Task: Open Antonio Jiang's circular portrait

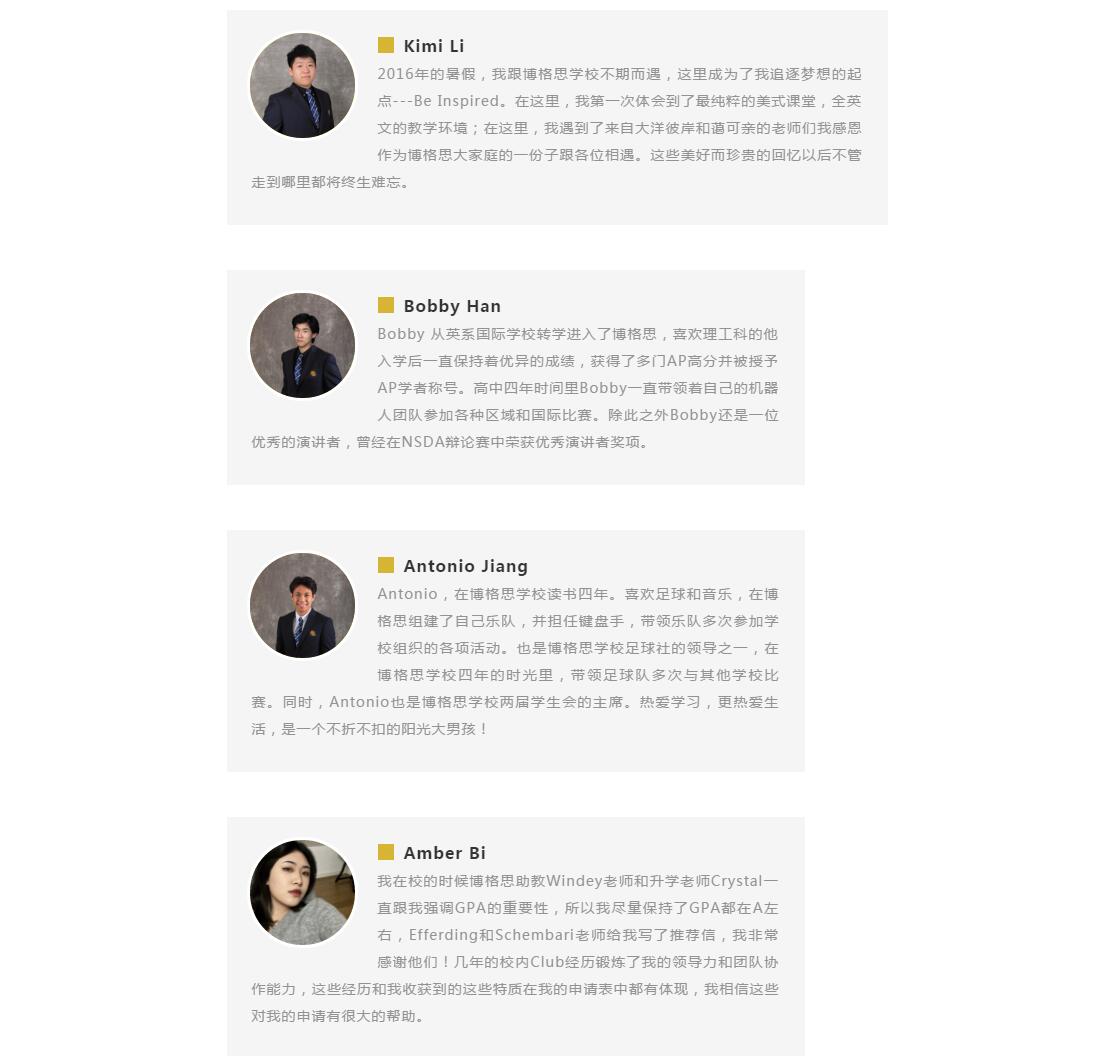Action: point(303,605)
